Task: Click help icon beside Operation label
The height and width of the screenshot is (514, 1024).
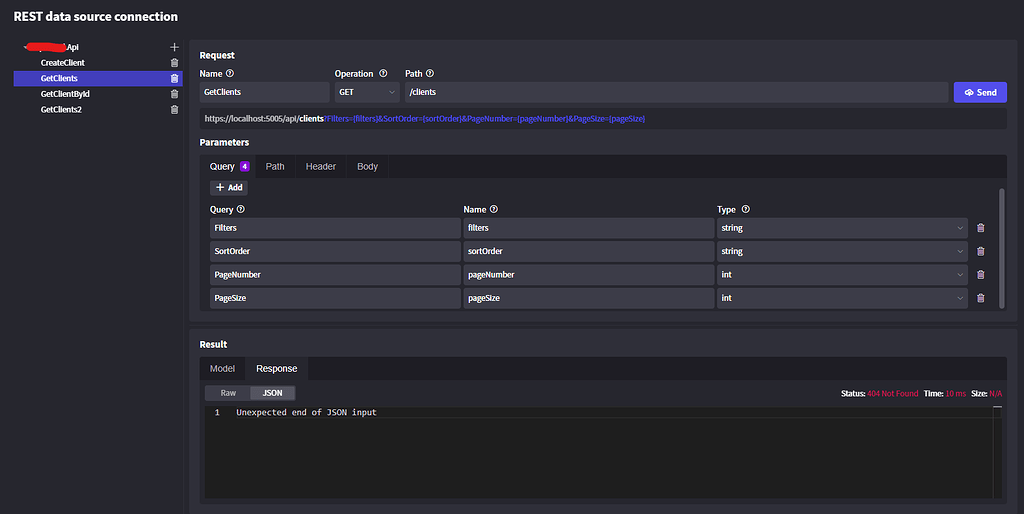Action: (x=383, y=73)
